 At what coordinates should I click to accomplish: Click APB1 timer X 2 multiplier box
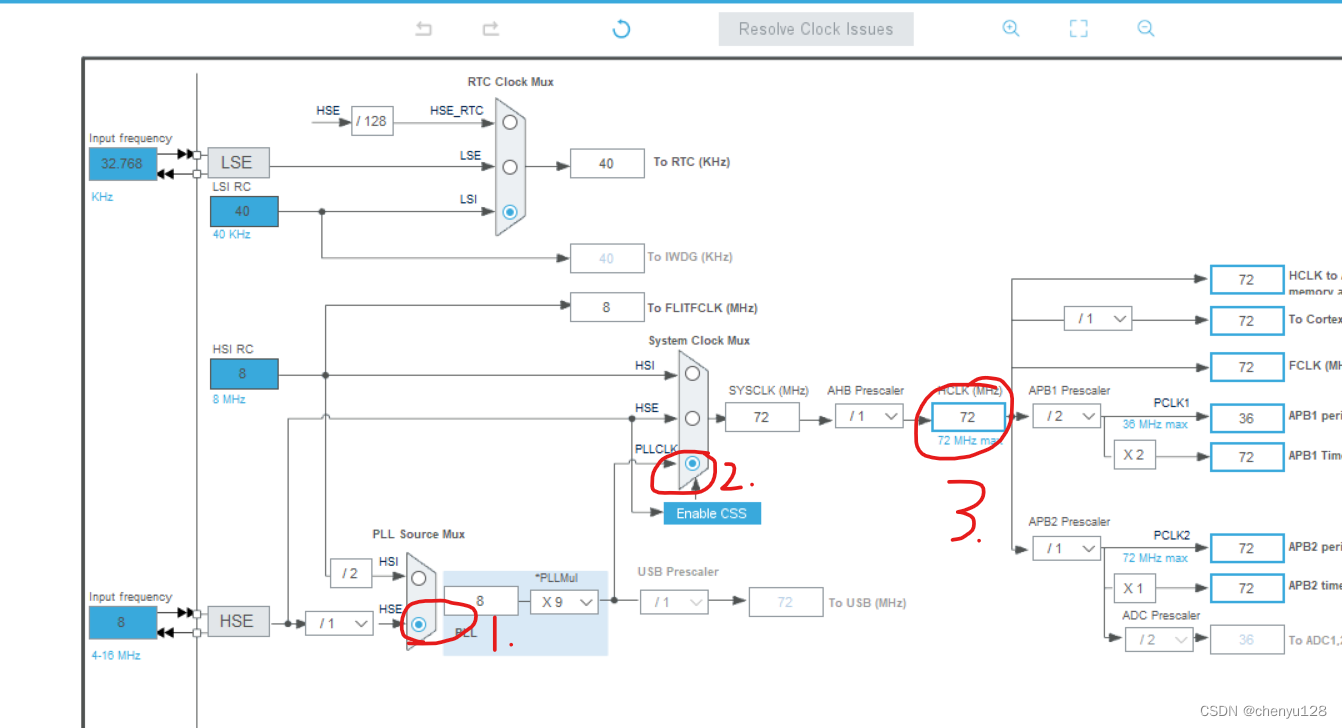pos(1134,455)
